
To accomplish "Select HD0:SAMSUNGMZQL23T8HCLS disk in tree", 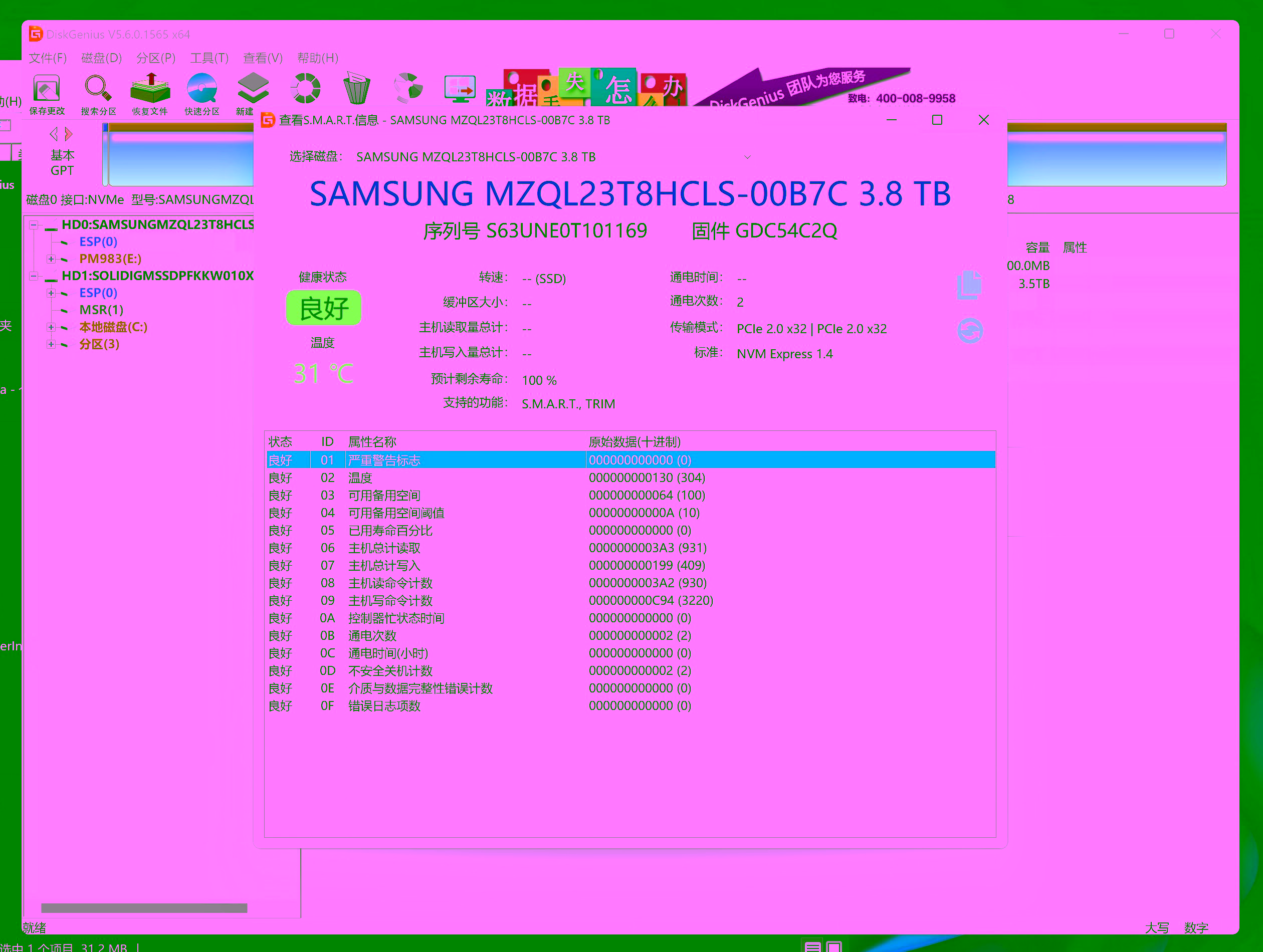I will [157, 224].
